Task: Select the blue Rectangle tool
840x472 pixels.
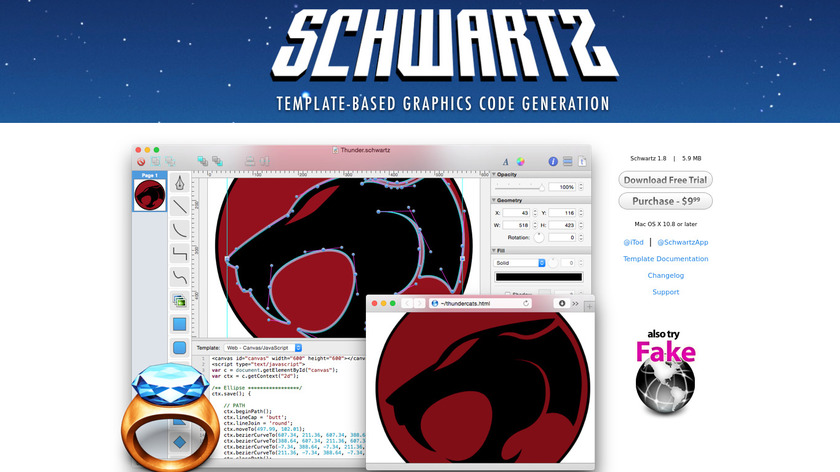Action: (179, 324)
